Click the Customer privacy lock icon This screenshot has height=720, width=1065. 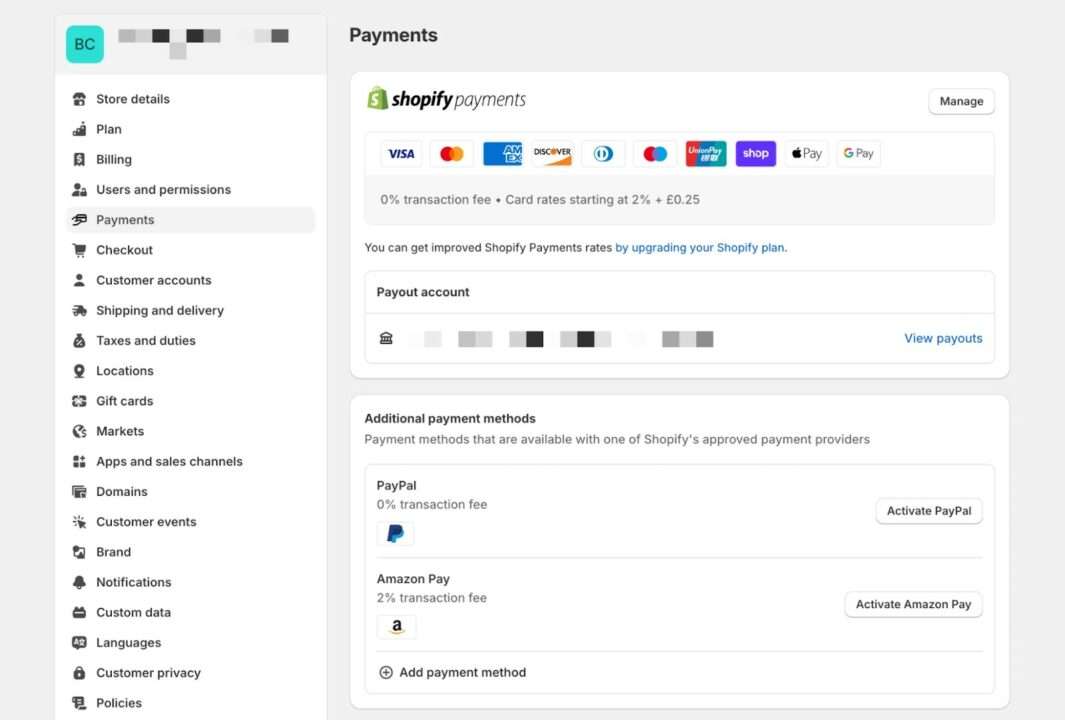point(79,672)
